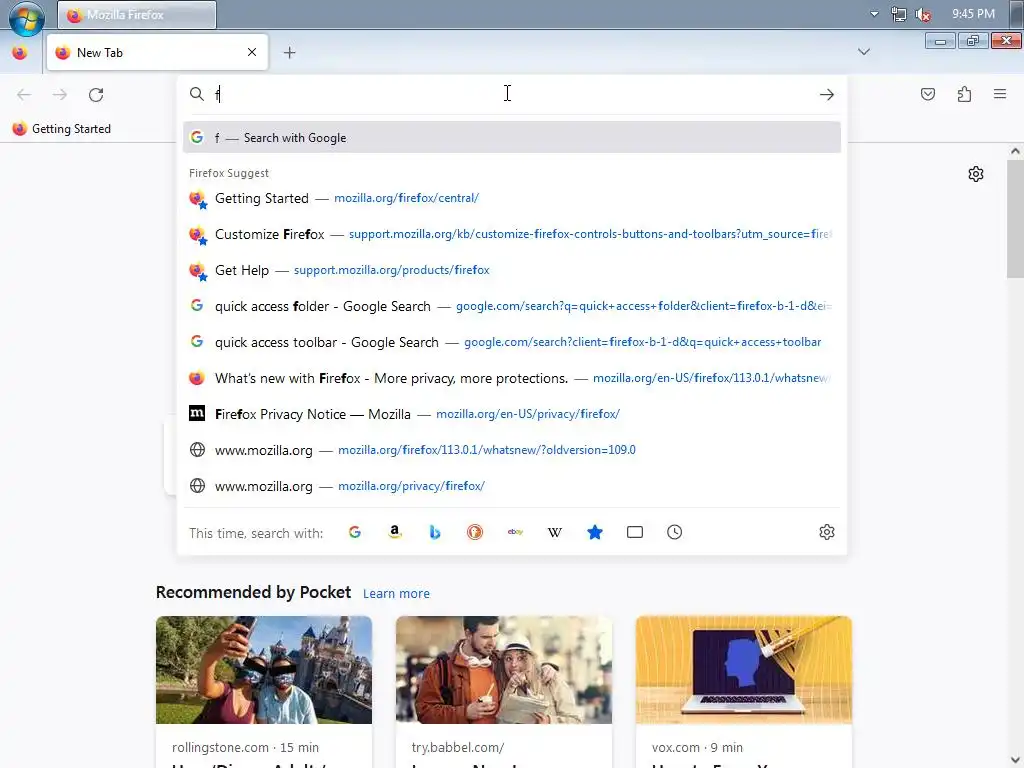Go forward with the forward arrow
The height and width of the screenshot is (768, 1024).
pos(60,95)
